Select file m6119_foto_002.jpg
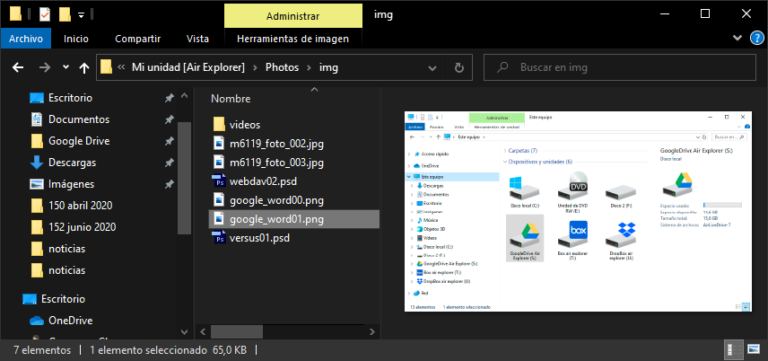Screen dimensions: 768x361 tap(277, 144)
